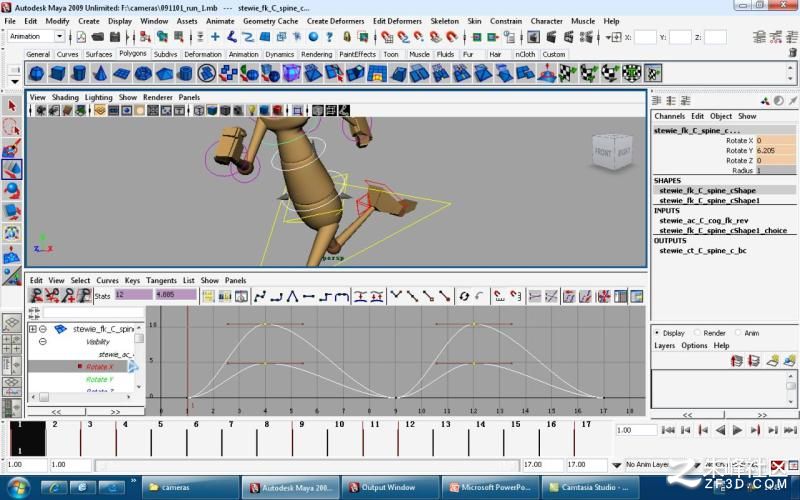Click the Move nearest picked key tool

point(36,295)
